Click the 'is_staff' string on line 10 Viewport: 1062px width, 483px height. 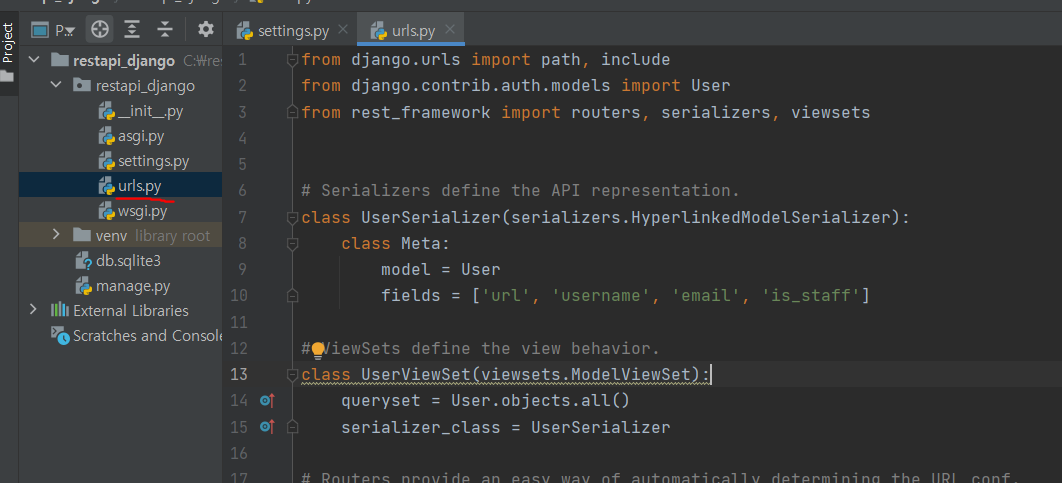click(811, 295)
